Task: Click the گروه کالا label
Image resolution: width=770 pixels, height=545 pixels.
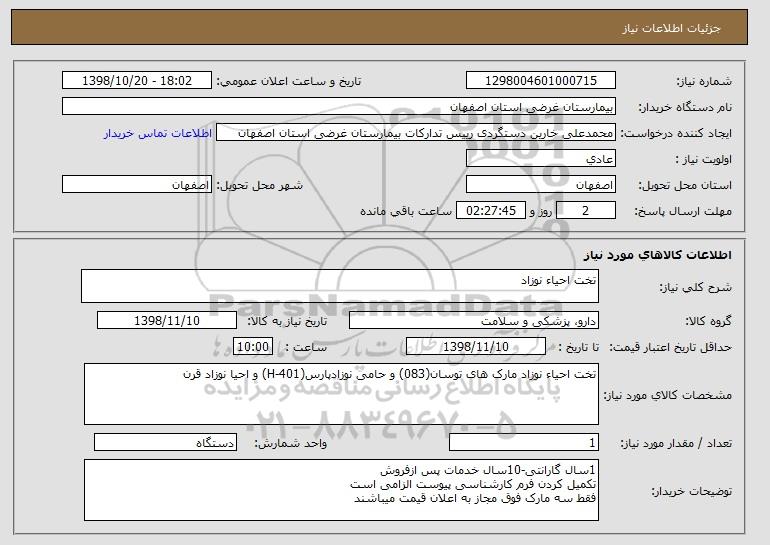Action: (x=708, y=321)
